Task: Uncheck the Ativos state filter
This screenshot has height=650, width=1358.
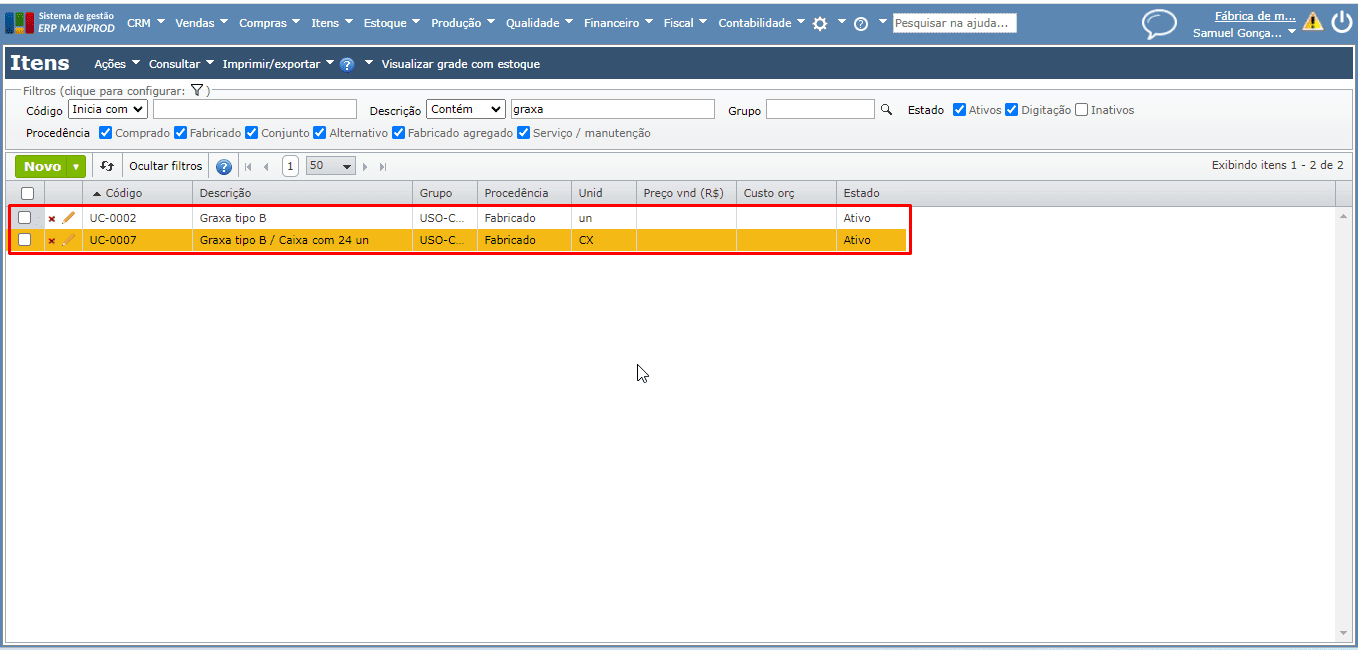Action: [x=959, y=110]
